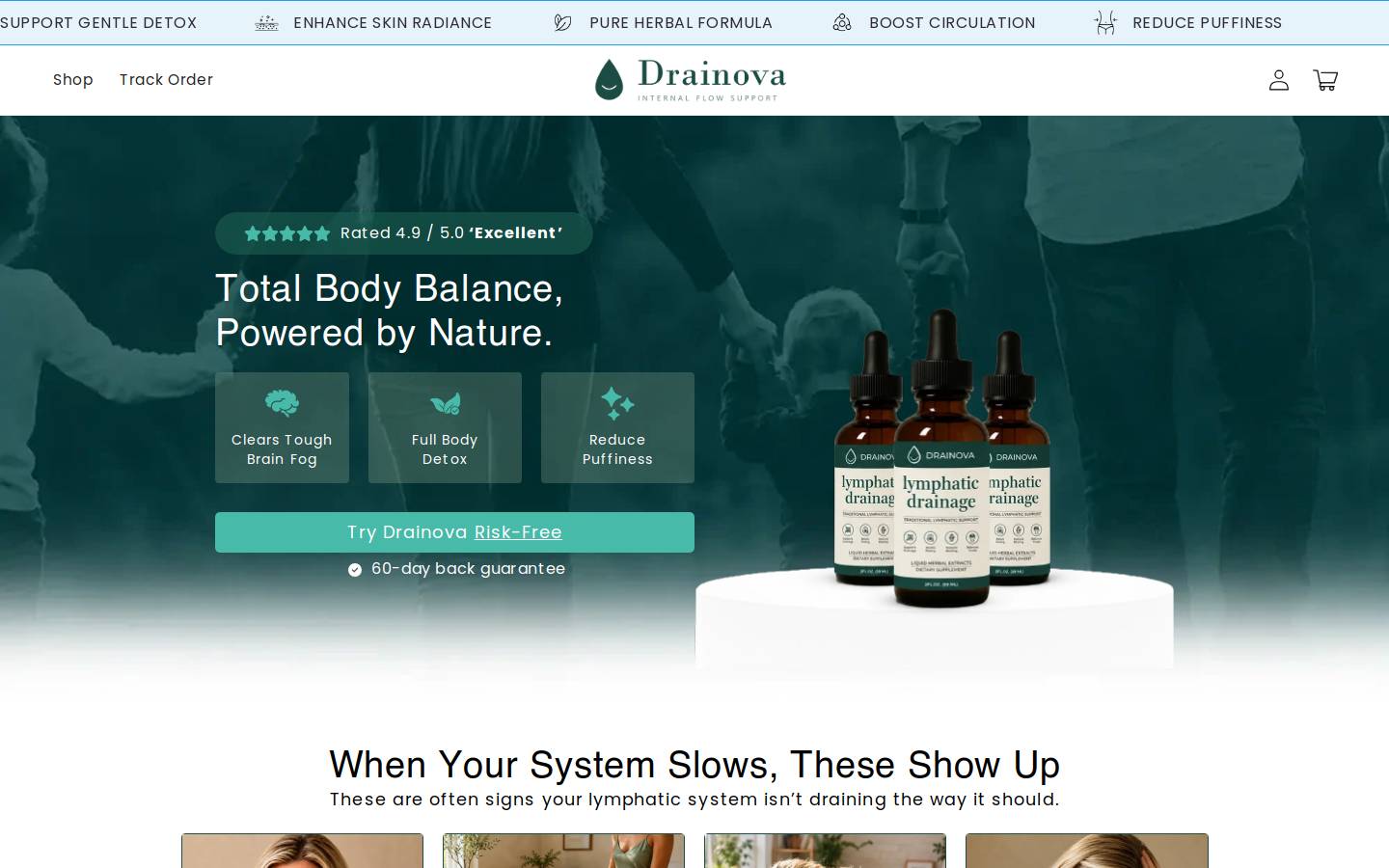
Task: Click the five-star rating icons
Action: pos(287,233)
